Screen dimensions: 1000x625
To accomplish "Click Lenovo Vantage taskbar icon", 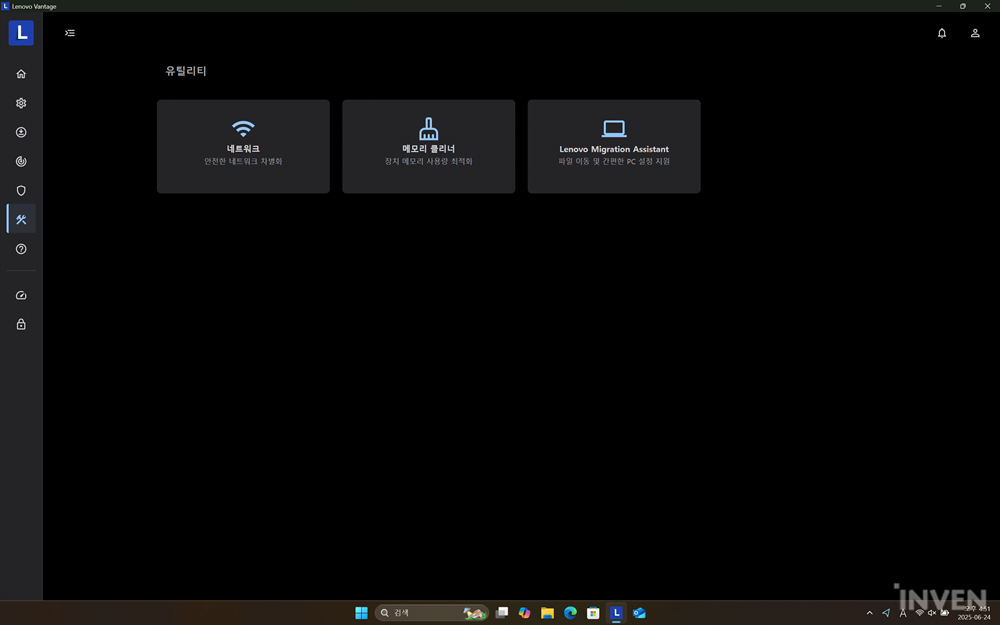I will pyautogui.click(x=616, y=613).
